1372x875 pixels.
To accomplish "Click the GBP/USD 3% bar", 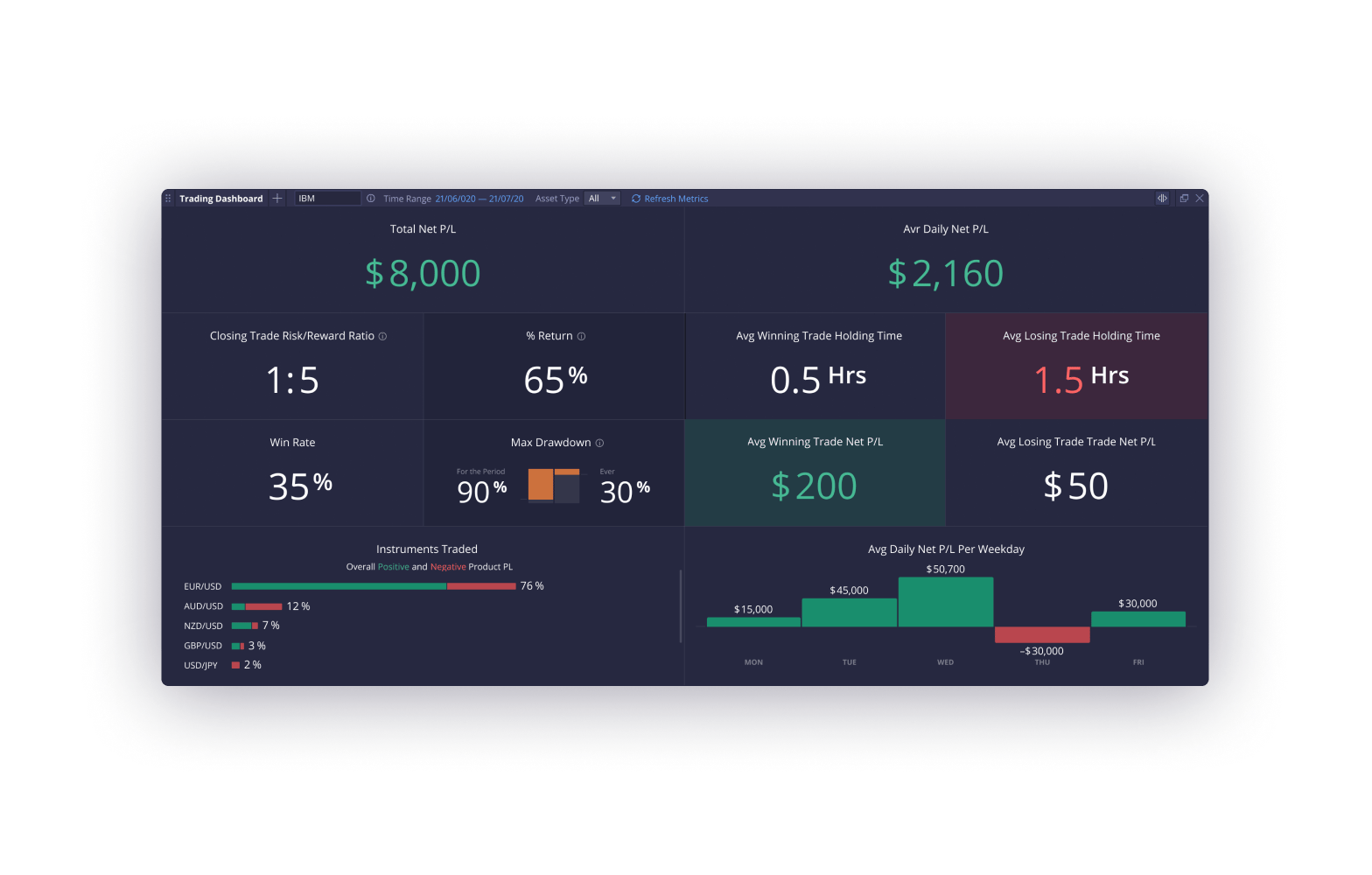I will (x=238, y=646).
